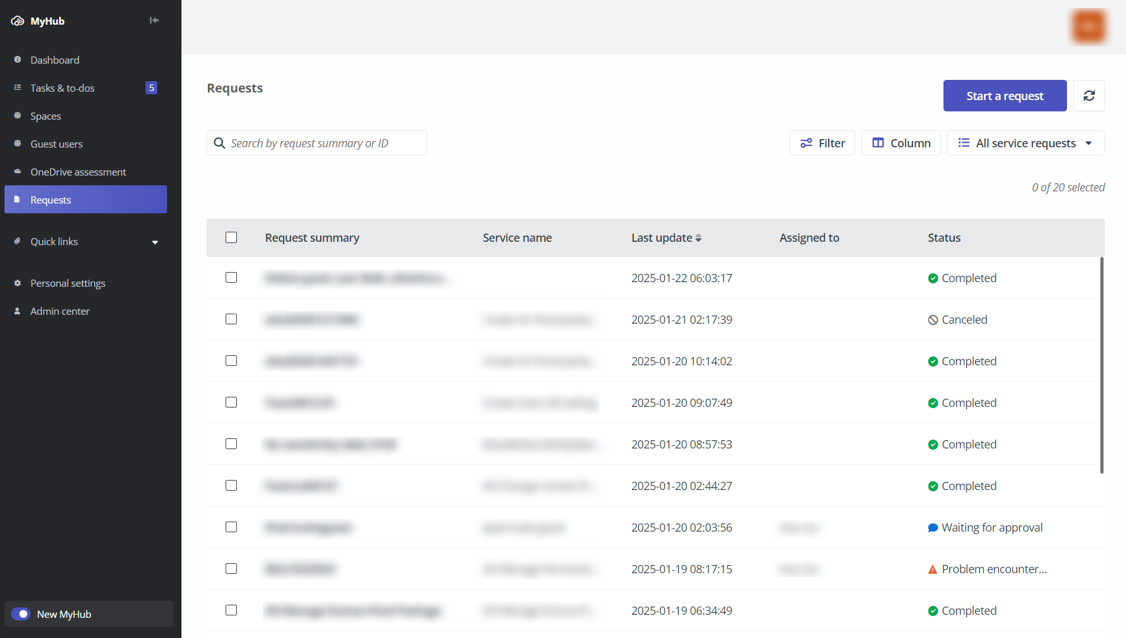Open the Filter options
Image resolution: width=1126 pixels, height=638 pixels.
pyautogui.click(x=822, y=143)
